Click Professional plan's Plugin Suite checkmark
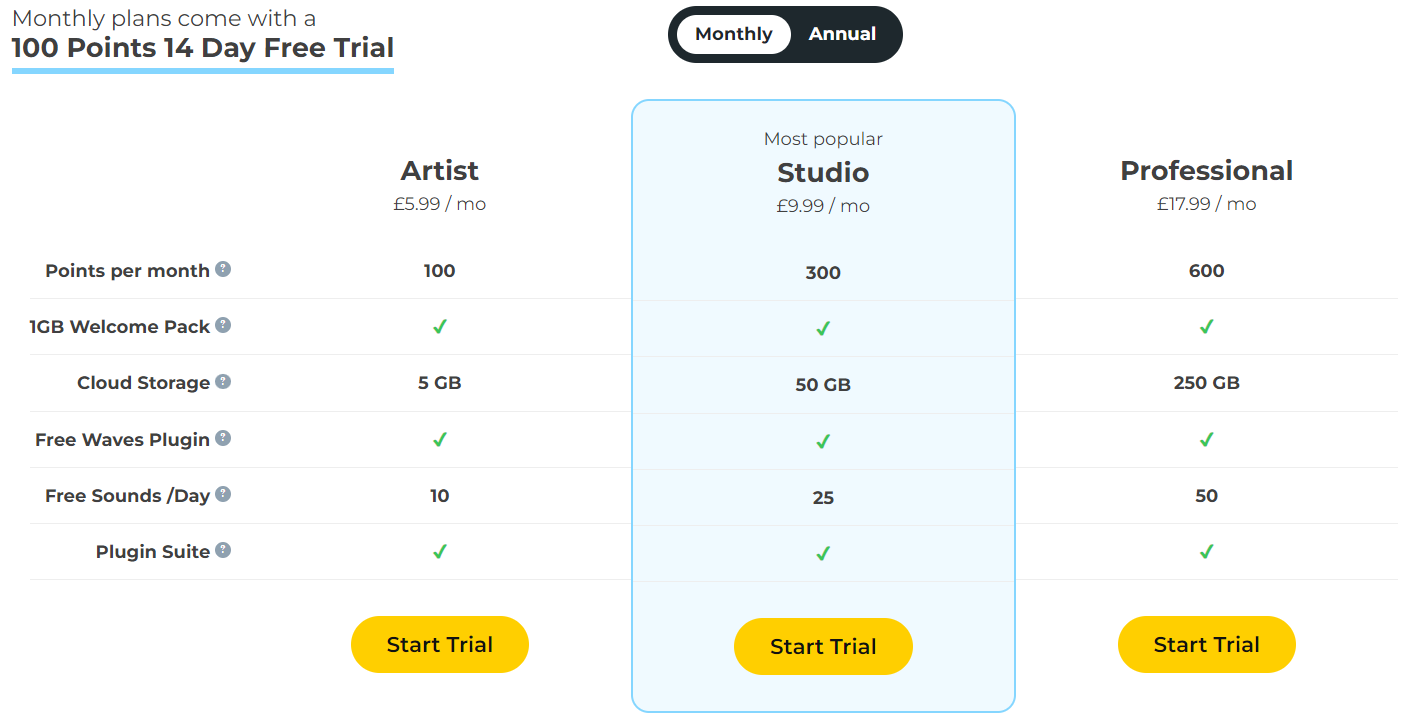 1207,551
